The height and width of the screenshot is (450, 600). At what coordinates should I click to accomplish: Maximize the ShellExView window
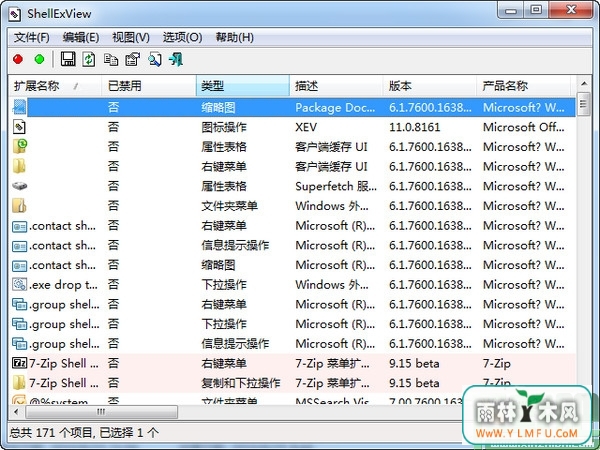[536, 10]
